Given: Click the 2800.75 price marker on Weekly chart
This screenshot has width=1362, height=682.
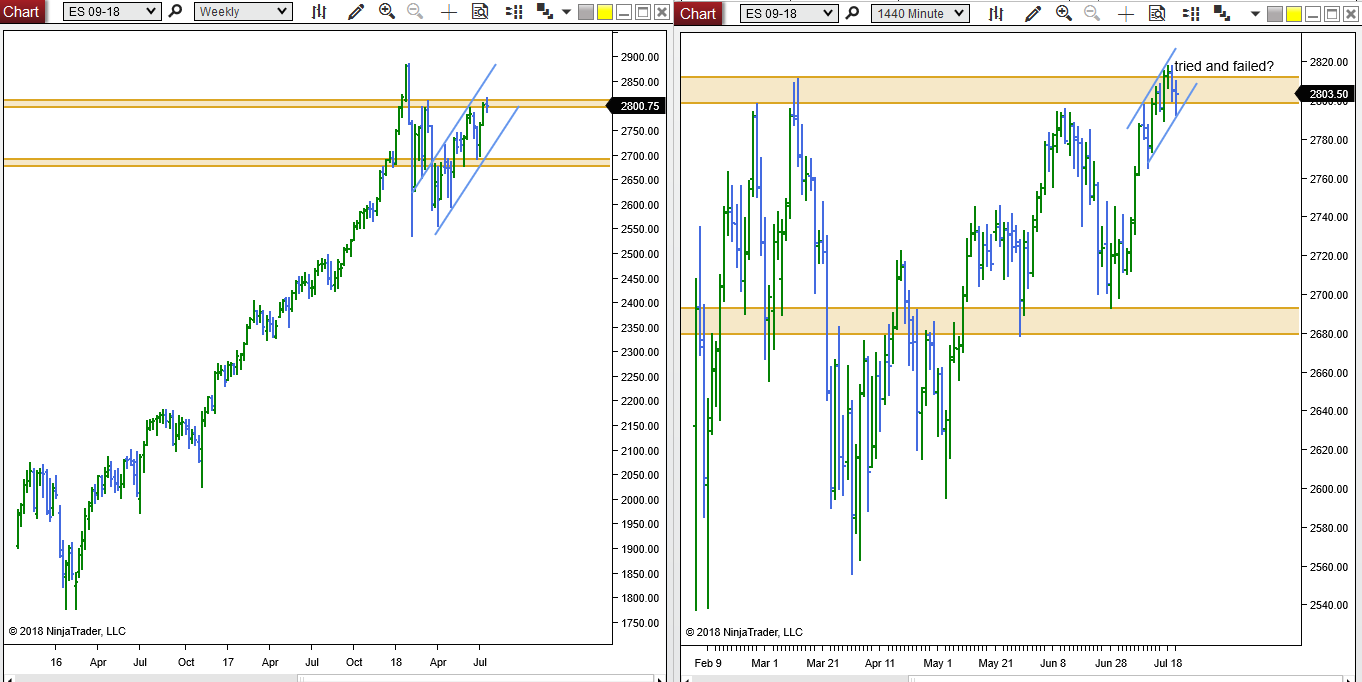Looking at the screenshot, I should pos(637,105).
